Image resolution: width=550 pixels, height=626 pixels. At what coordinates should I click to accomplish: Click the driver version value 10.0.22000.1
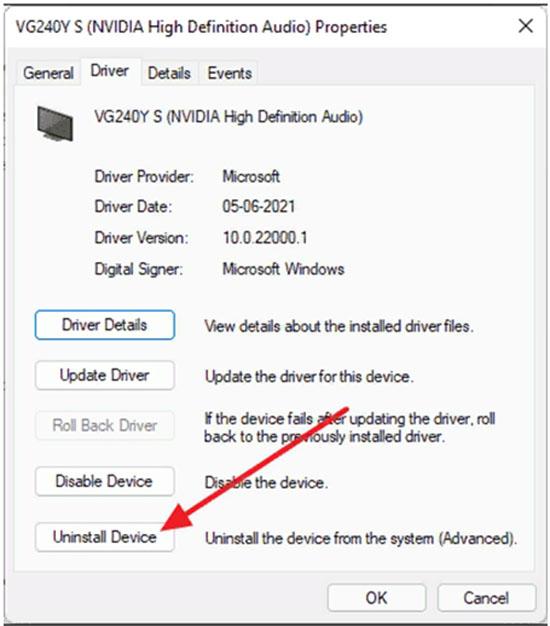[x=265, y=238]
